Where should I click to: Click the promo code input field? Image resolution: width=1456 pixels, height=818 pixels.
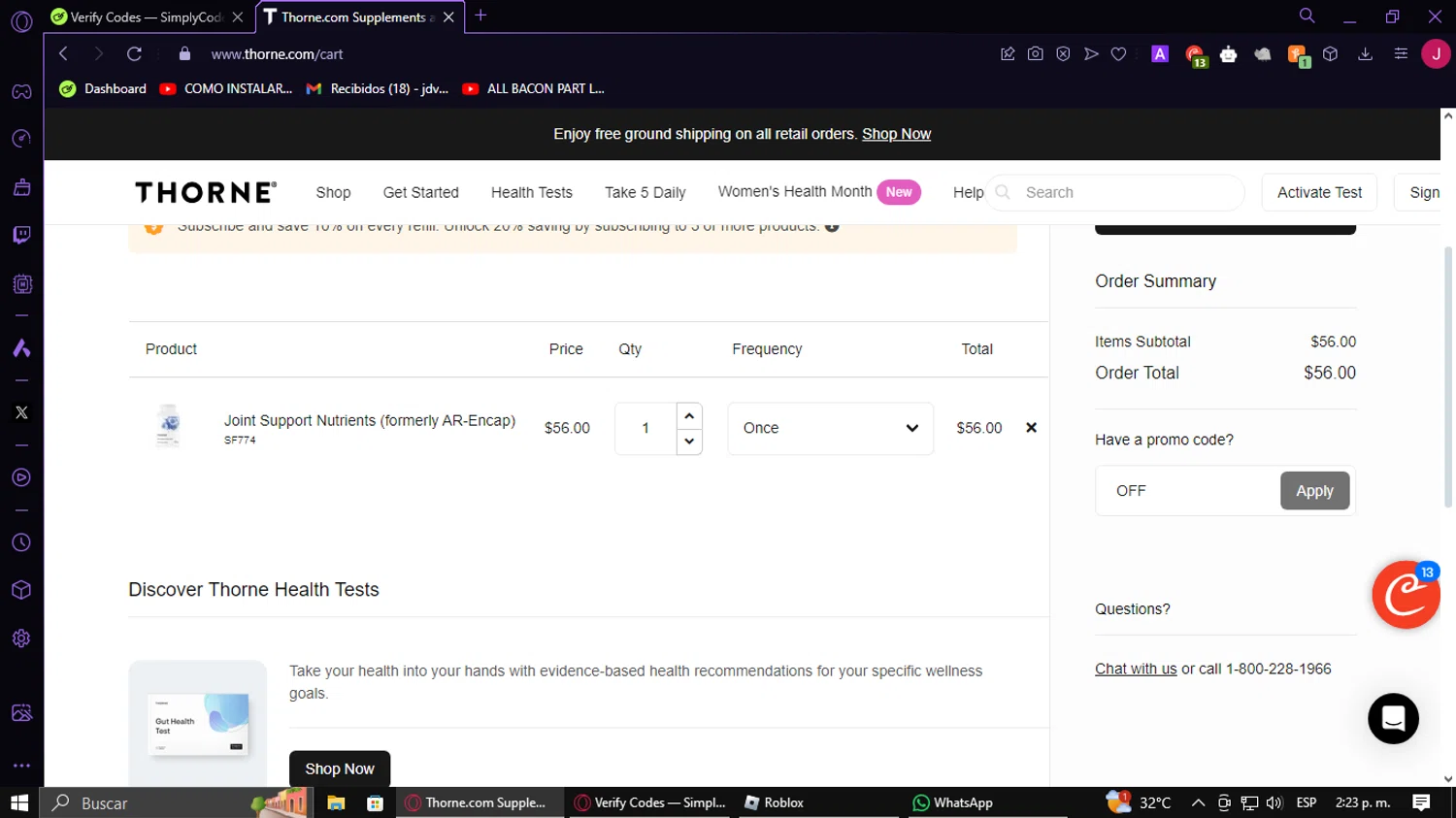pos(1188,491)
